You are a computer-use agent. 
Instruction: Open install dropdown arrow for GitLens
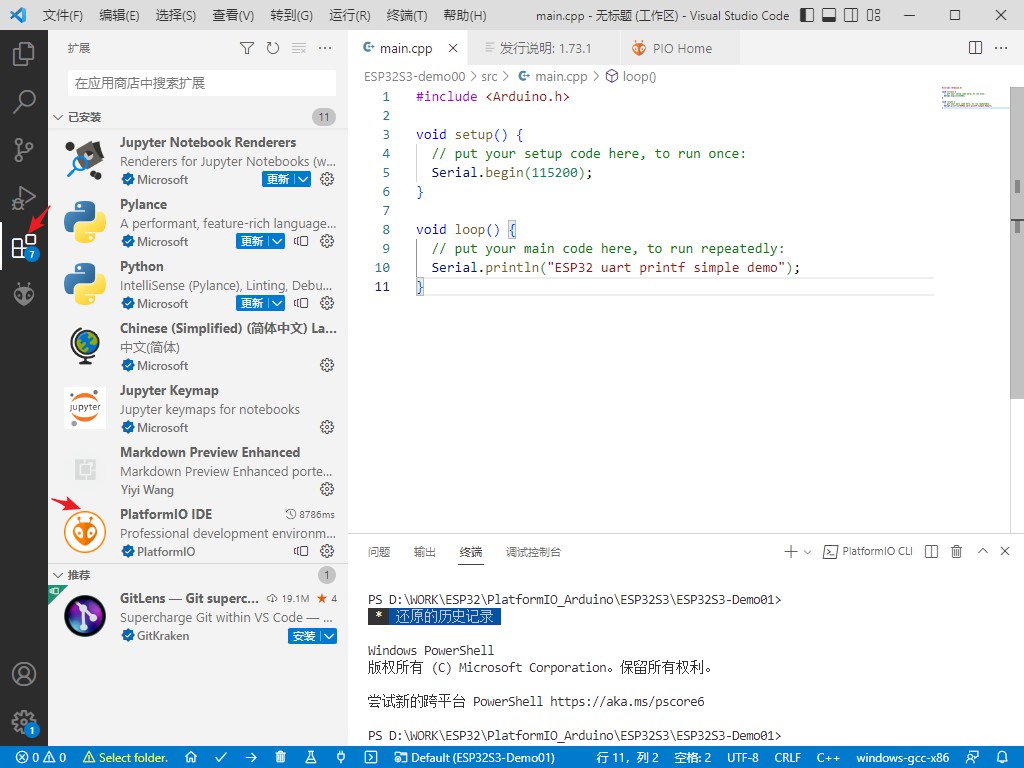tap(329, 636)
